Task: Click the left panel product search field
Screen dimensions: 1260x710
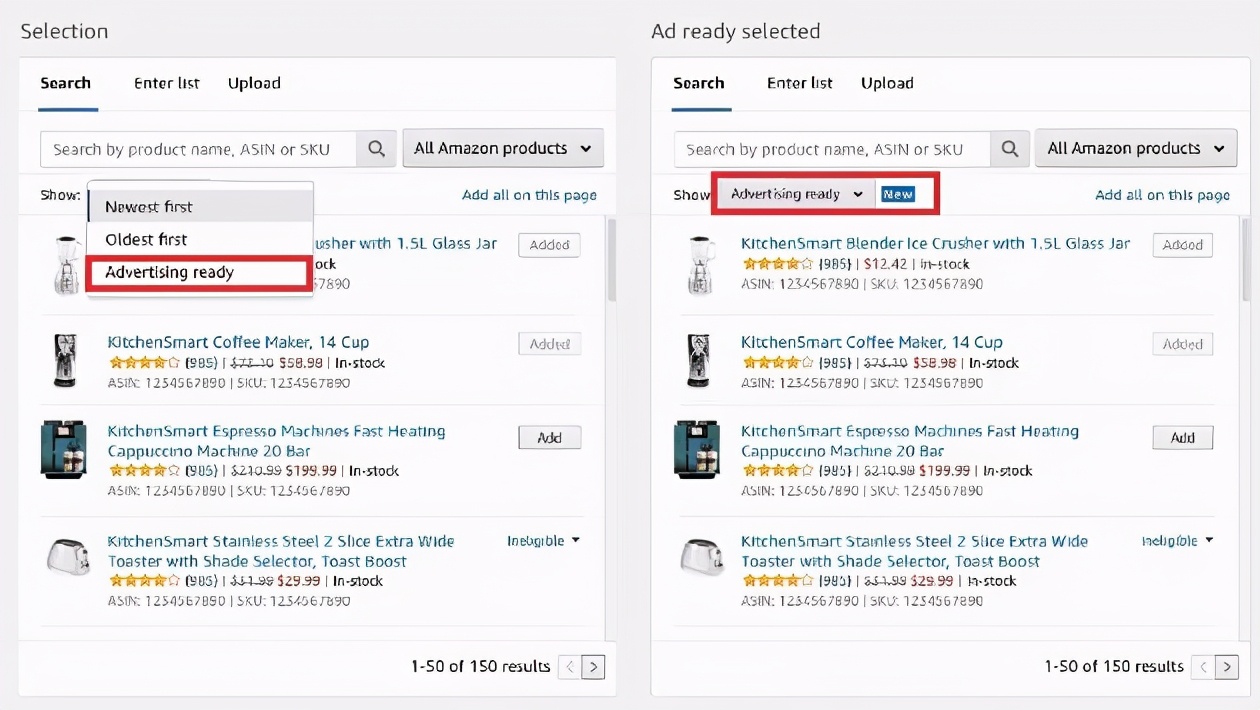Action: pos(199,149)
